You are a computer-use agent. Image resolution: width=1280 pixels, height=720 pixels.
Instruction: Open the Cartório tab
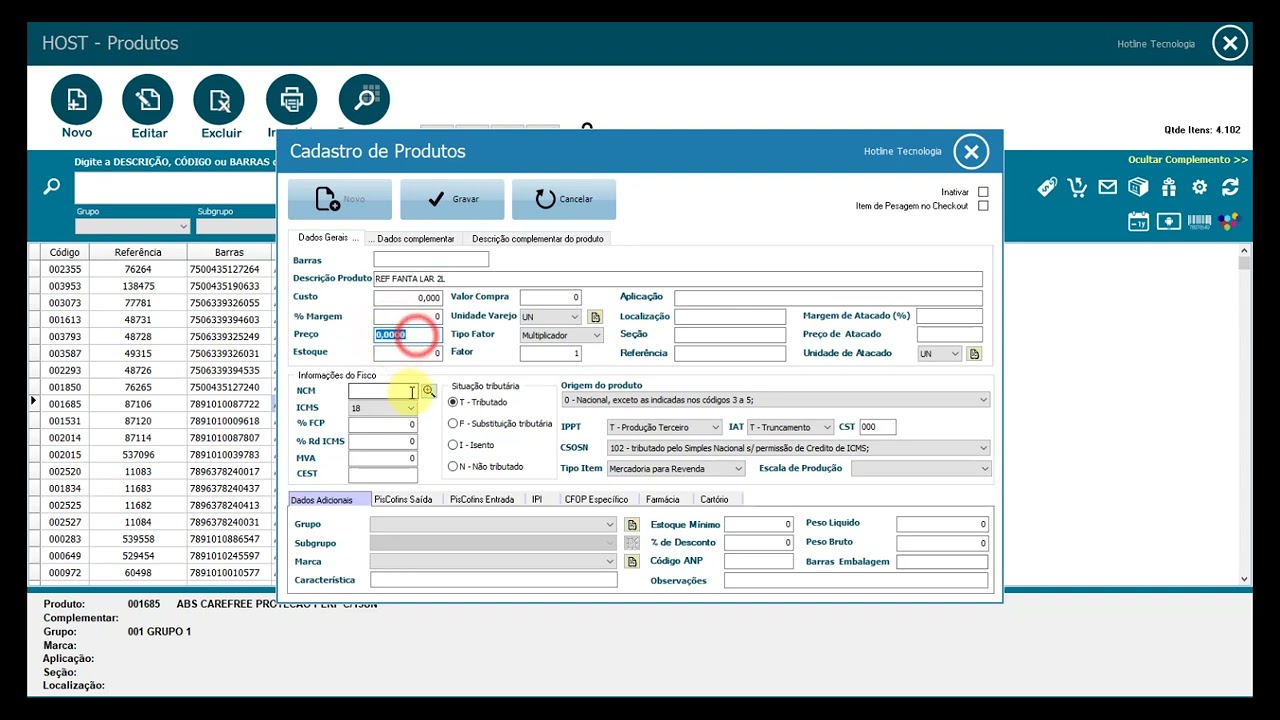[715, 499]
